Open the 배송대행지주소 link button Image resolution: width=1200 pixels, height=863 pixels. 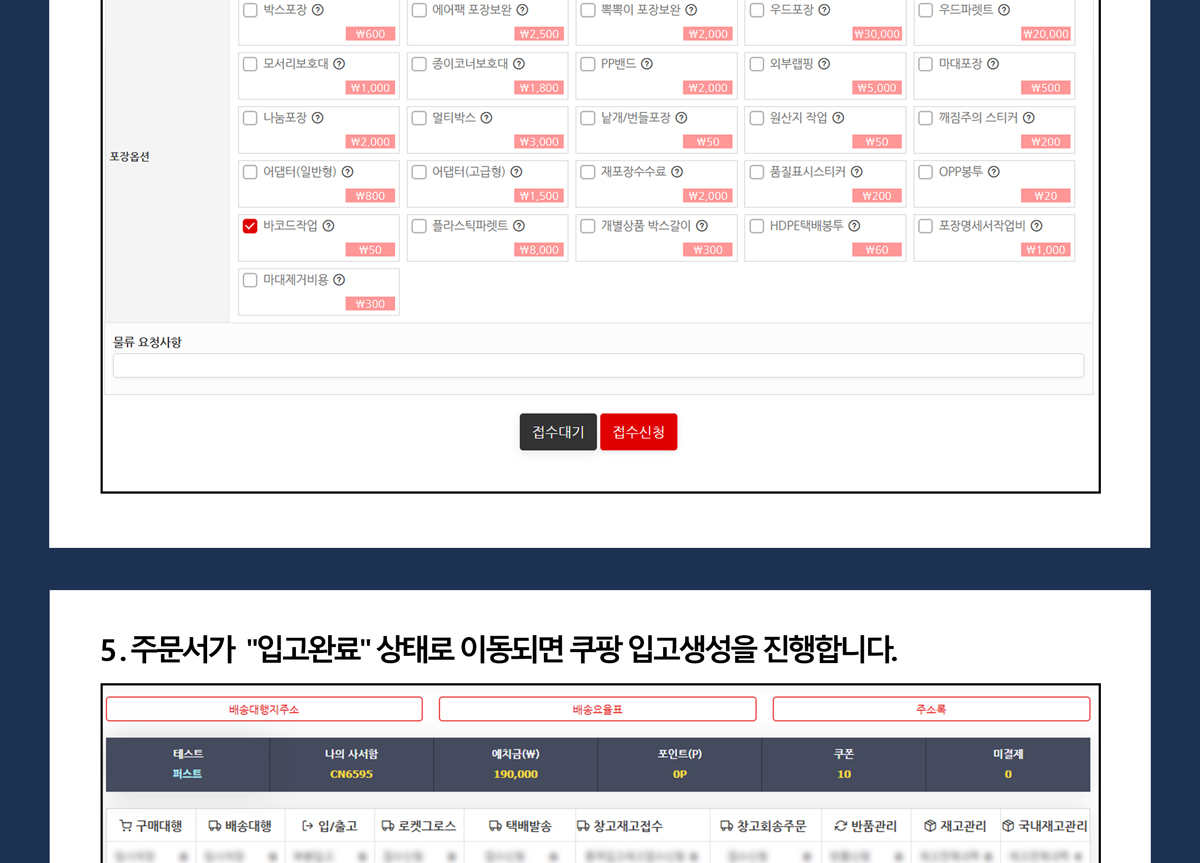coord(264,709)
